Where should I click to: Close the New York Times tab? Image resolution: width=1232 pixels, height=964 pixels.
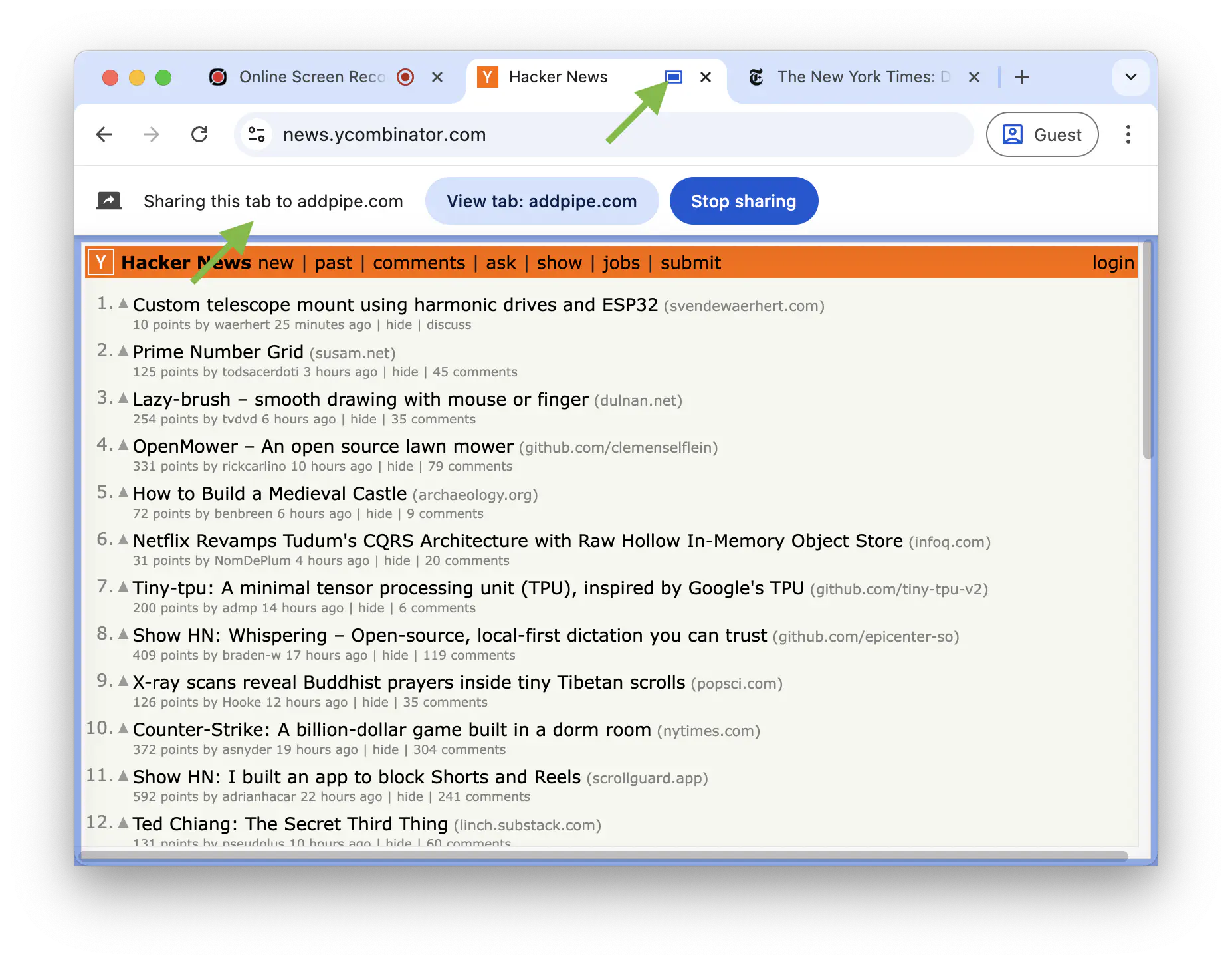974,77
